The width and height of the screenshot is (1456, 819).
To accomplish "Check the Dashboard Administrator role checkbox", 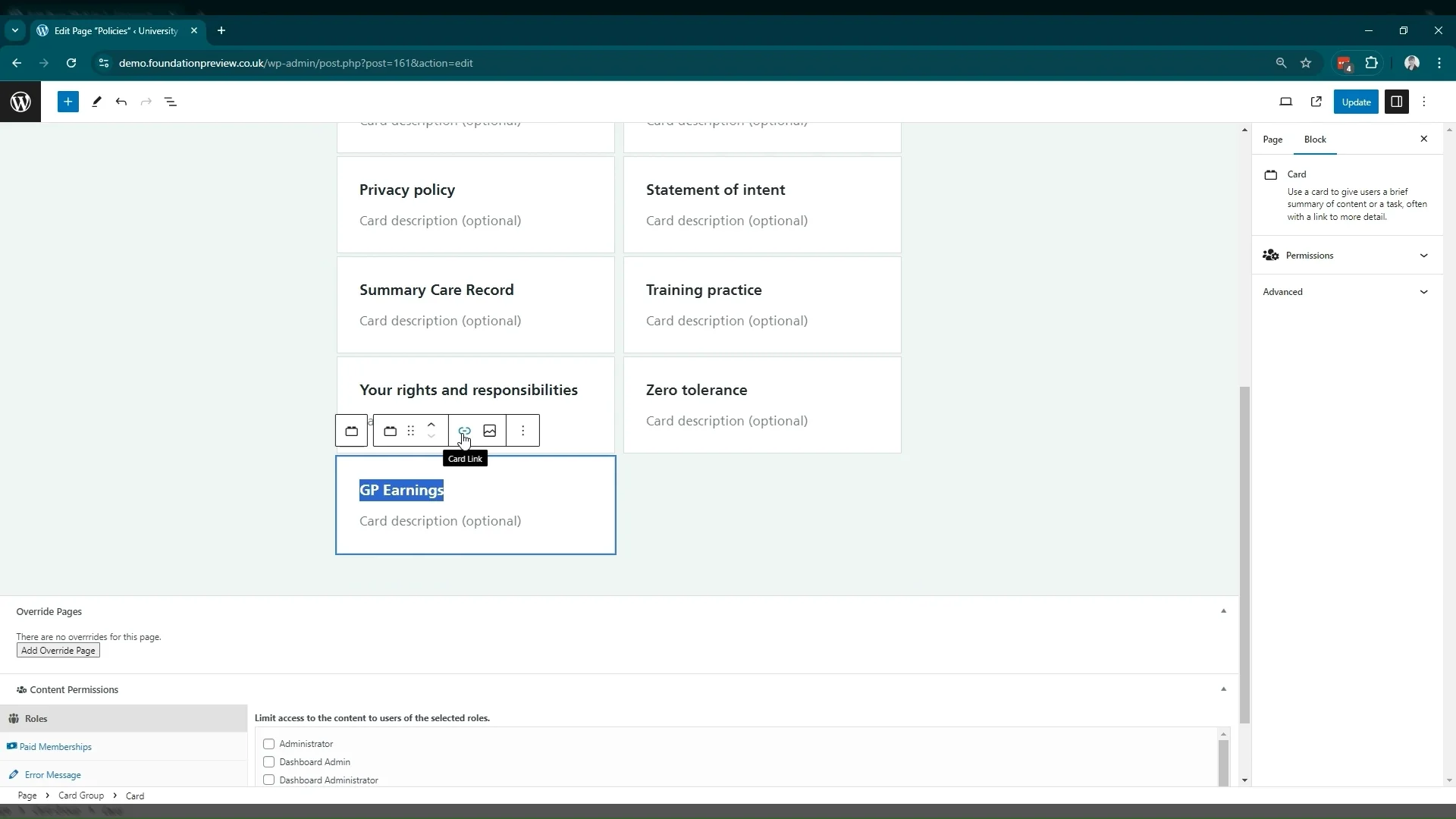I will tap(268, 780).
